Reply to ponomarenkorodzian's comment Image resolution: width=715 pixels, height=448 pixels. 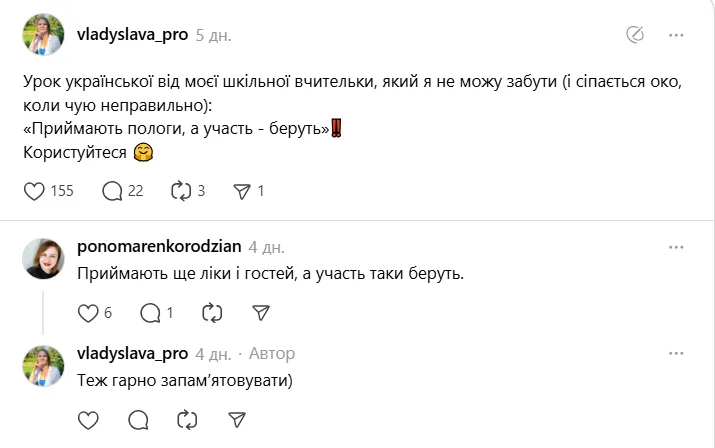click(151, 313)
